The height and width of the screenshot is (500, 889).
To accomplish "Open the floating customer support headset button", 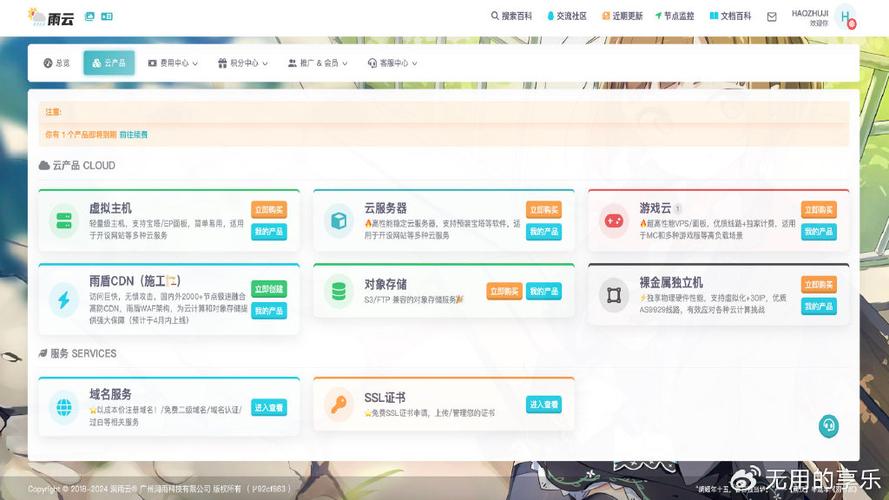I will pos(828,426).
